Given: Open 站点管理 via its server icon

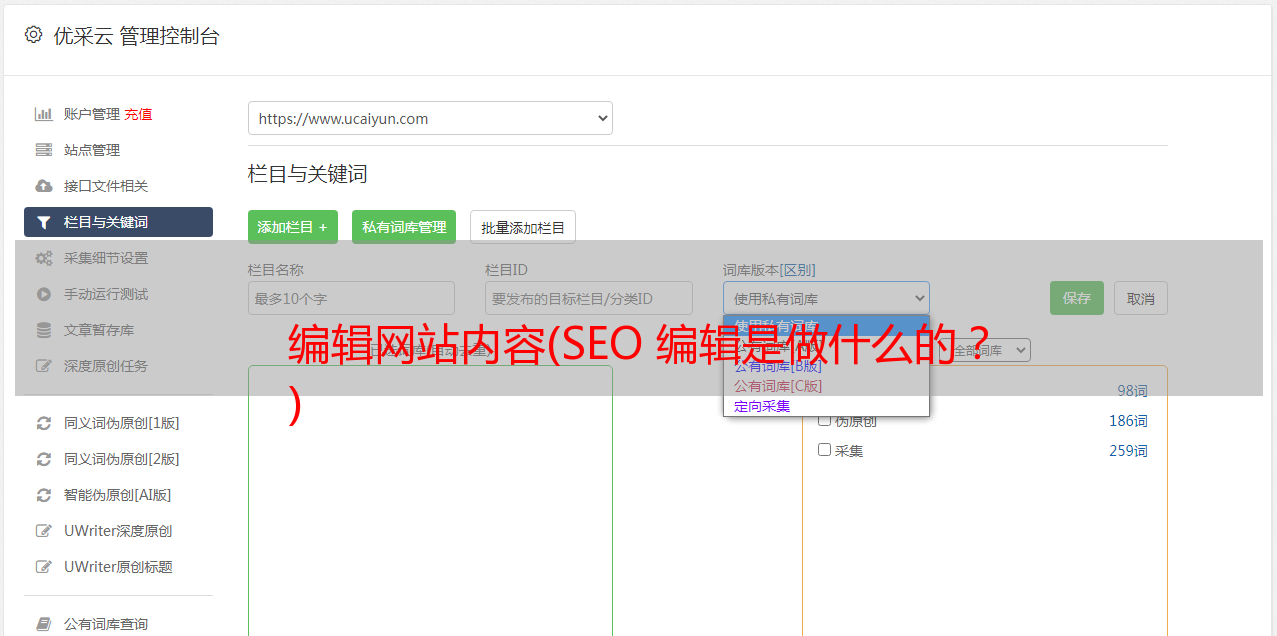Looking at the screenshot, I should point(43,150).
